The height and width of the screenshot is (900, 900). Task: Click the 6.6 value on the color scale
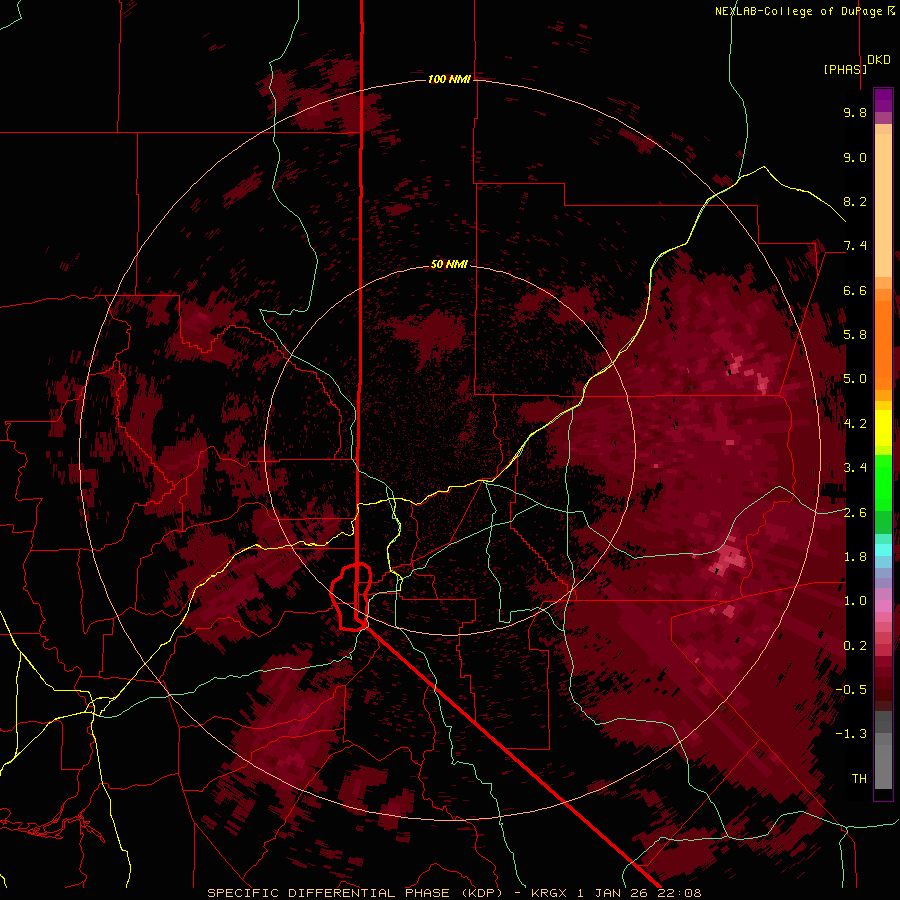point(855,290)
